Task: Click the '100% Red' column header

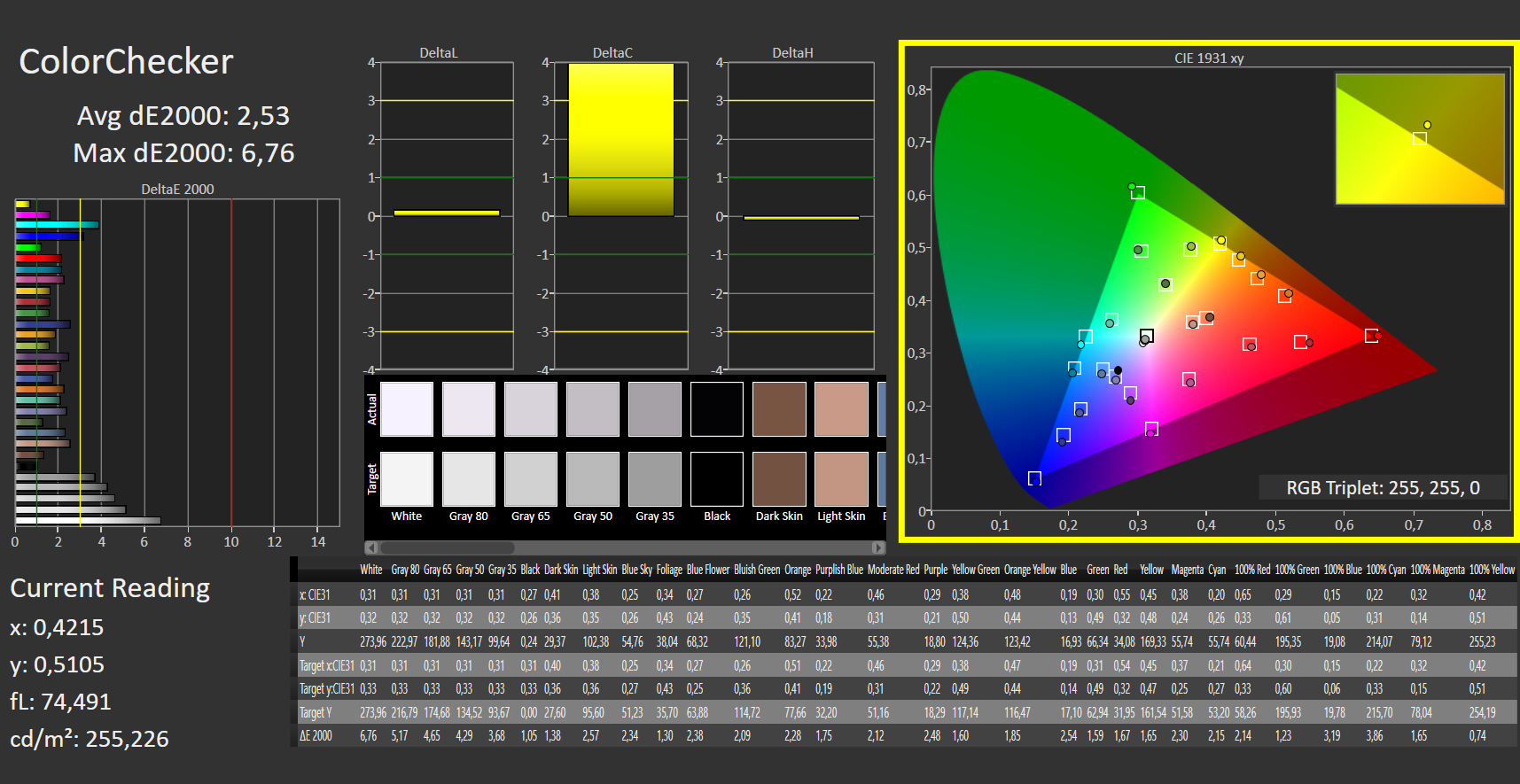Action: click(1252, 570)
